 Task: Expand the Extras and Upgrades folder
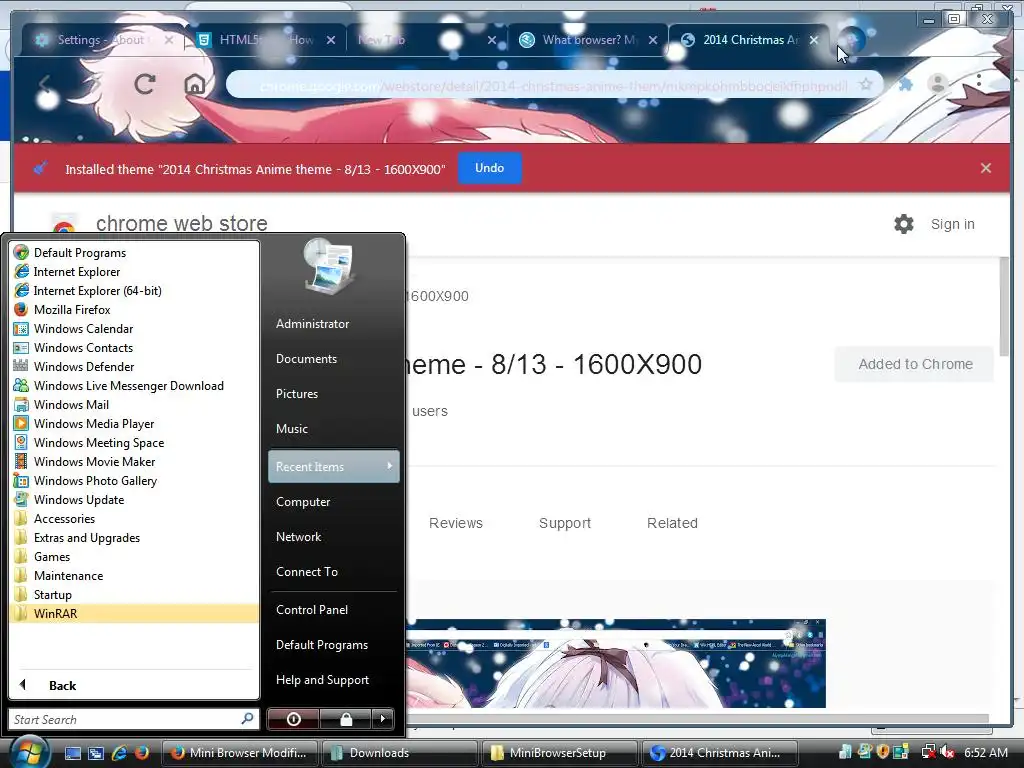[x=87, y=537]
